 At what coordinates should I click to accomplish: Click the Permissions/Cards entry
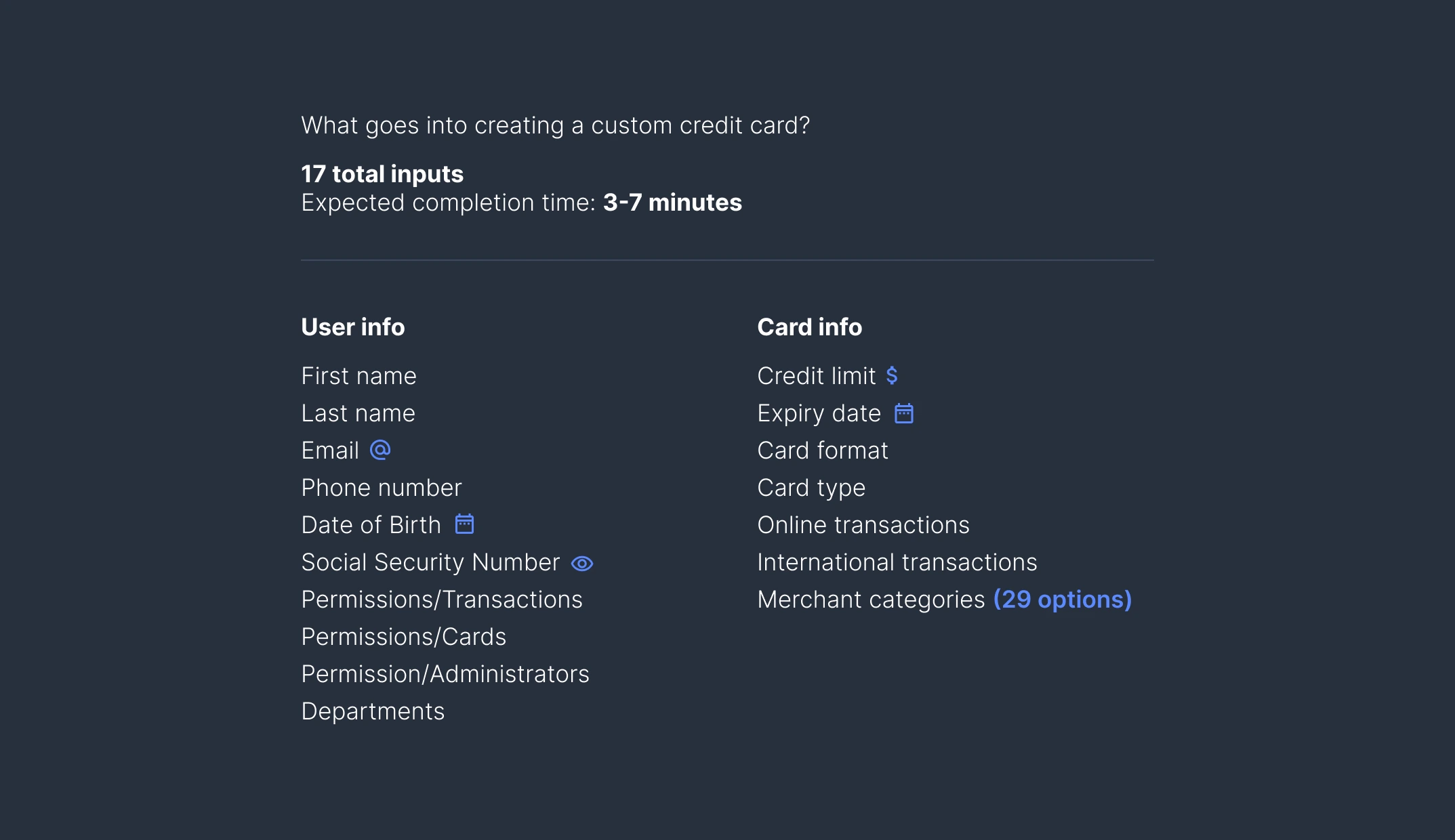click(x=403, y=637)
